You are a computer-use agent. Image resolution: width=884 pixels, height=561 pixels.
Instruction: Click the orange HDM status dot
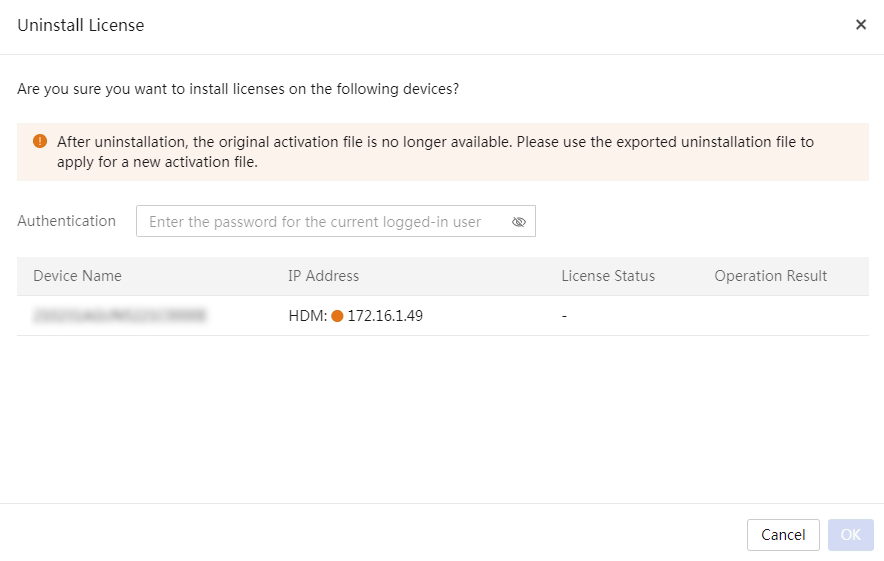tap(337, 316)
